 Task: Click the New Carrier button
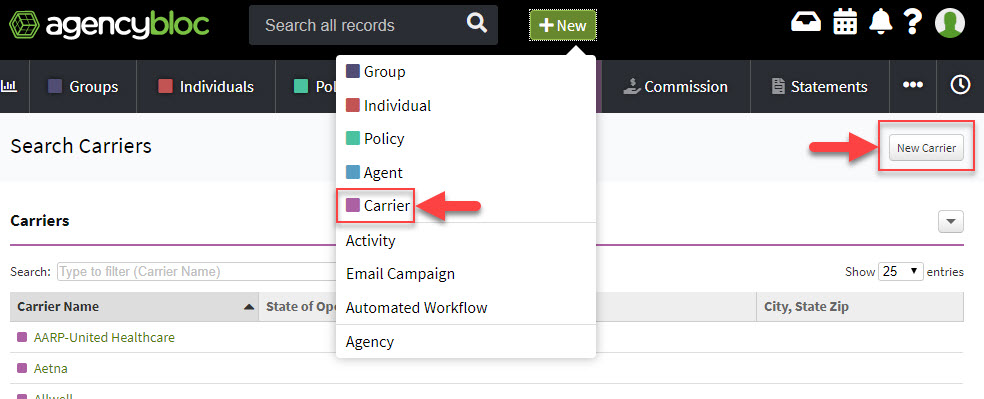[926, 149]
